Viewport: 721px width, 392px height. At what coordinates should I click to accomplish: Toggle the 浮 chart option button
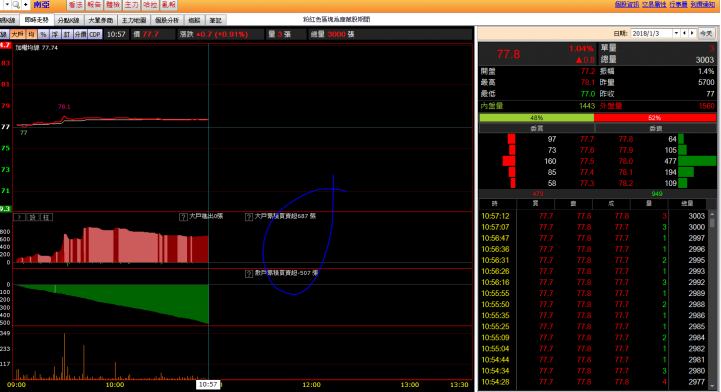click(x=55, y=34)
